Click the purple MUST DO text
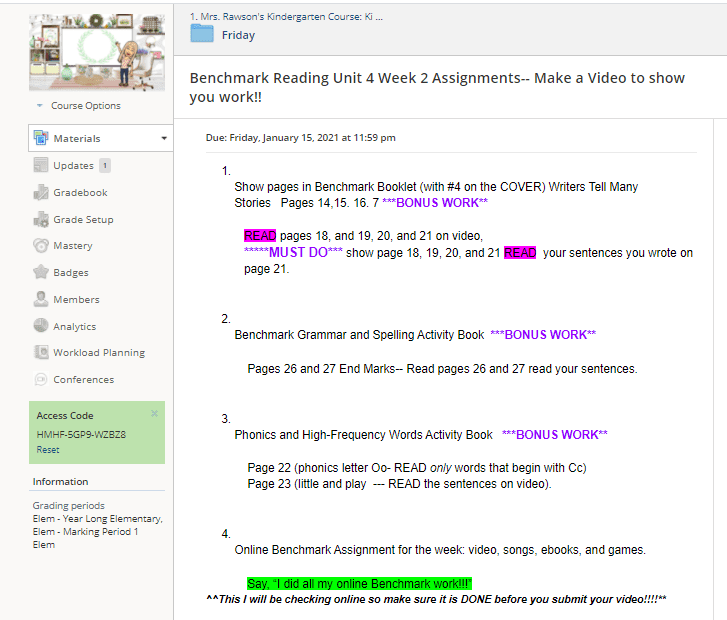Image resolution: width=727 pixels, height=620 pixels. (x=293, y=252)
